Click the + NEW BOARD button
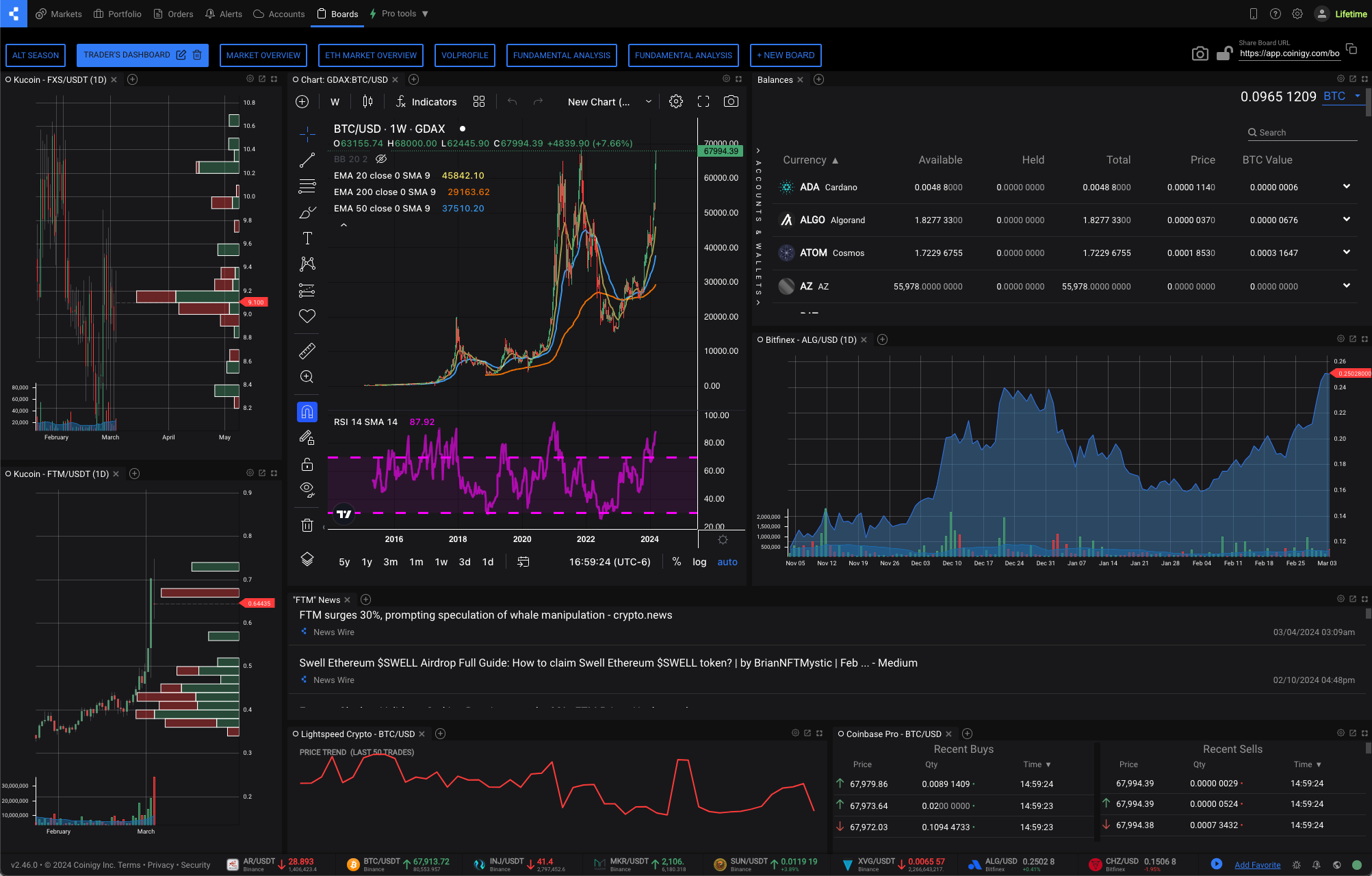 tap(786, 55)
